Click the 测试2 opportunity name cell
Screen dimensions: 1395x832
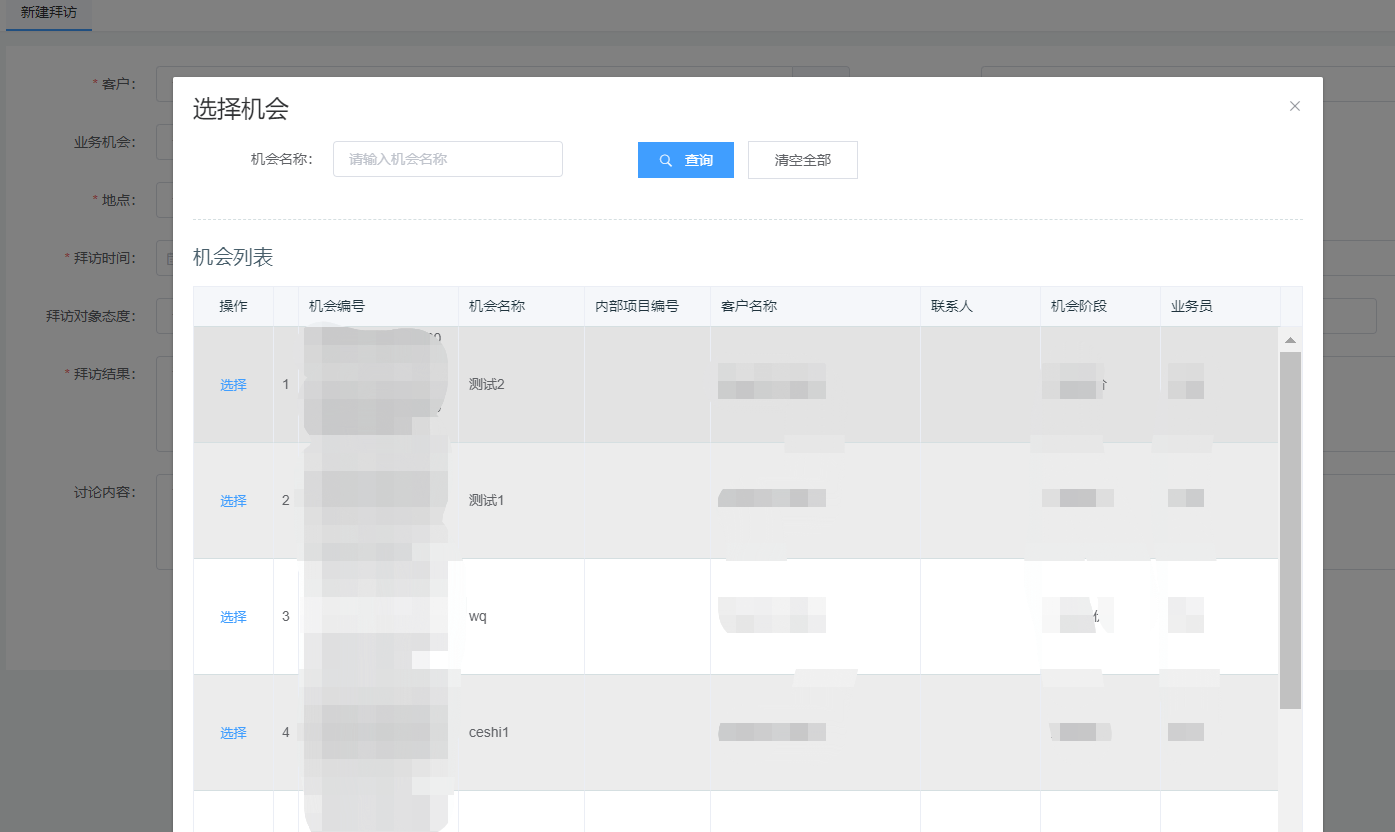tap(487, 385)
